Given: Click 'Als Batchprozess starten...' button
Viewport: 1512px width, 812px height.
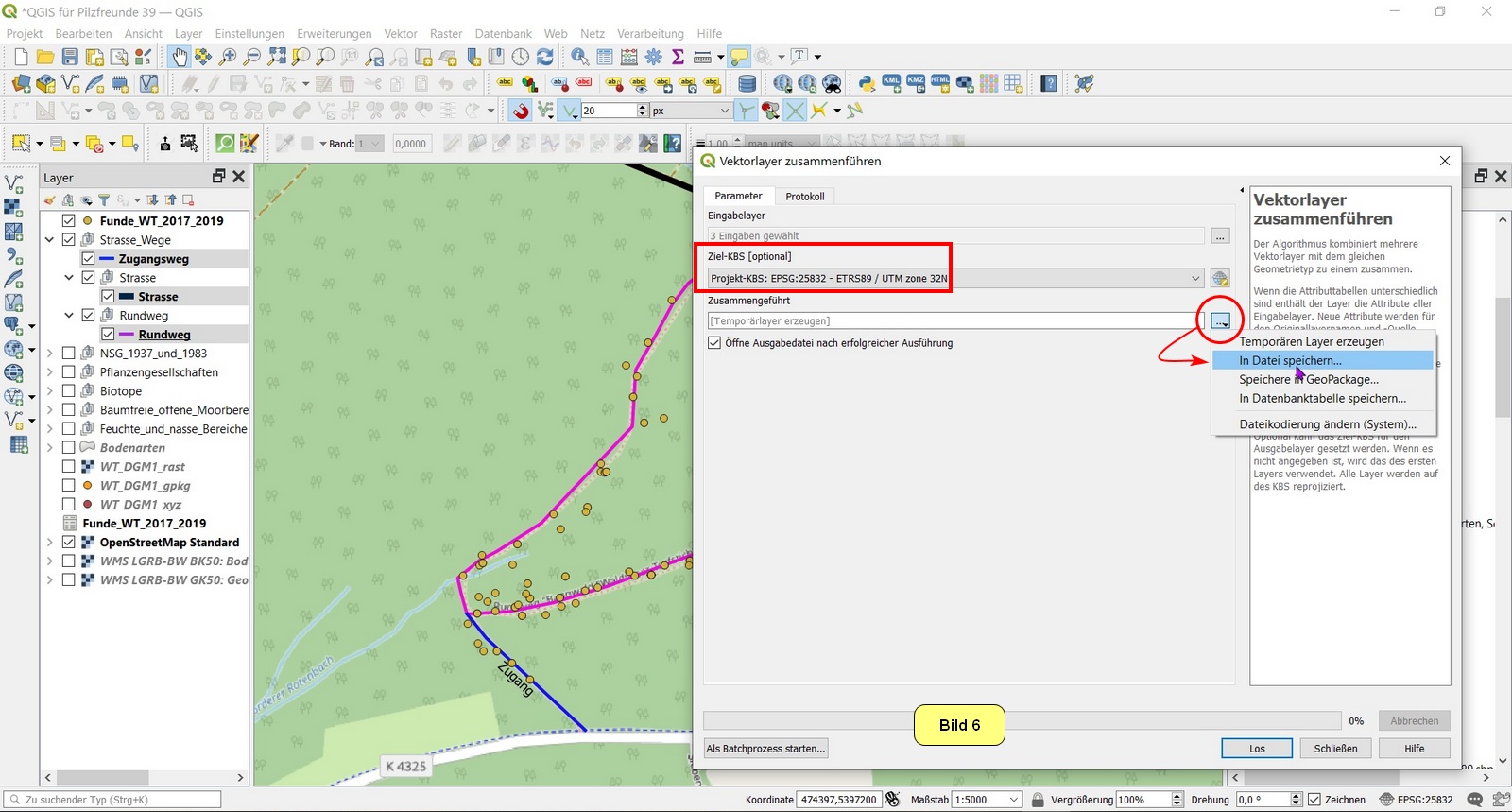Looking at the screenshot, I should point(765,749).
